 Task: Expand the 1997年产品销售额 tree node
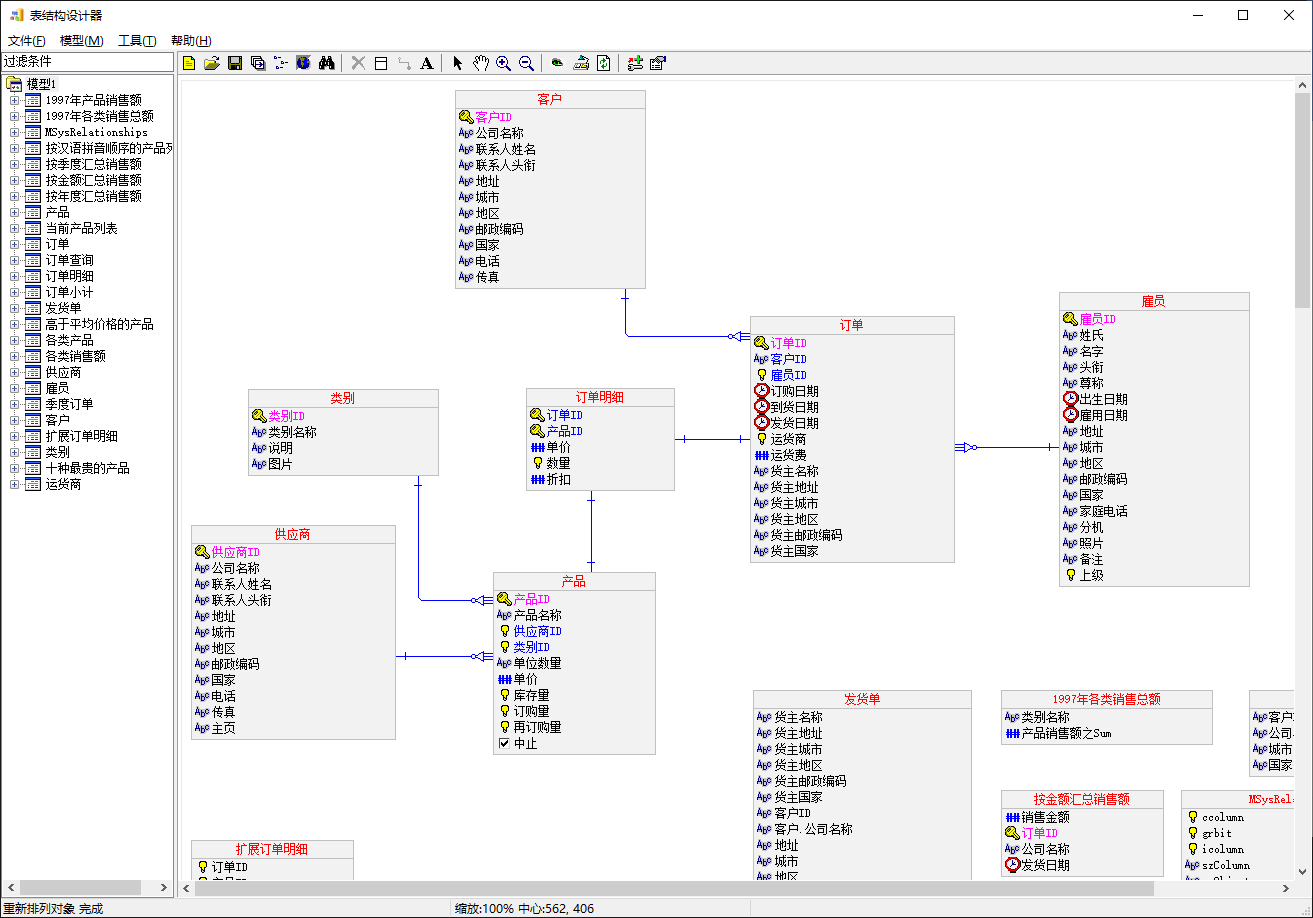point(14,100)
